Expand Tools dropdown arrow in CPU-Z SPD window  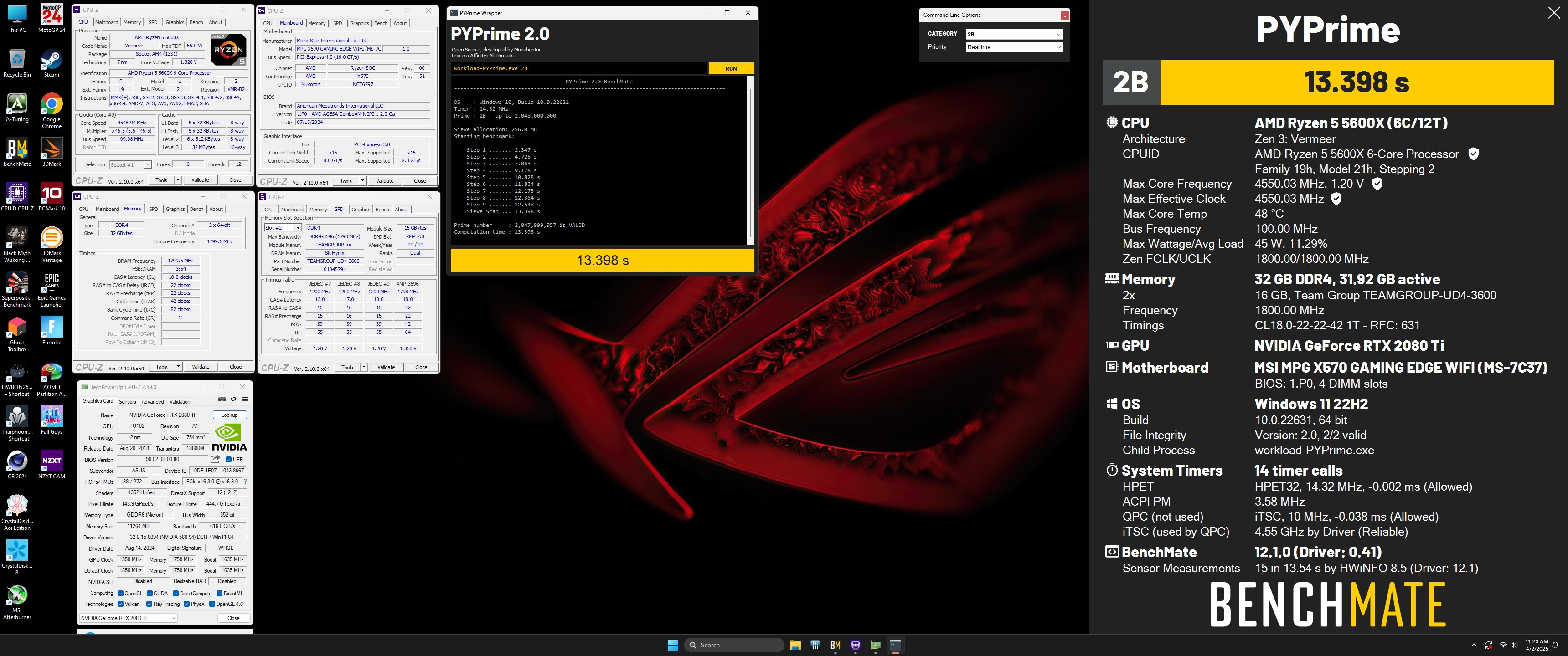coord(364,367)
